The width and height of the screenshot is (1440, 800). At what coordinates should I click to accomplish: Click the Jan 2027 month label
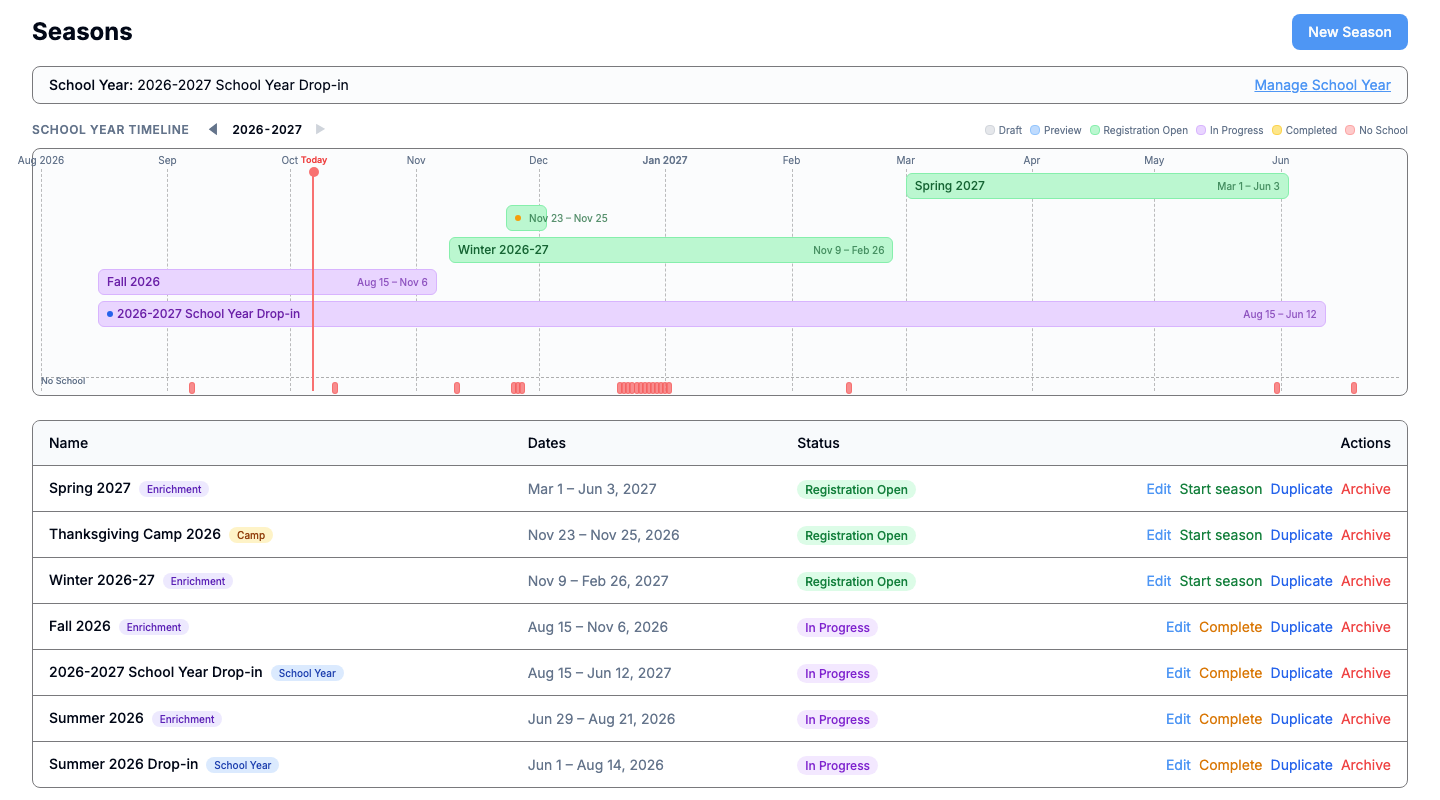click(x=665, y=160)
